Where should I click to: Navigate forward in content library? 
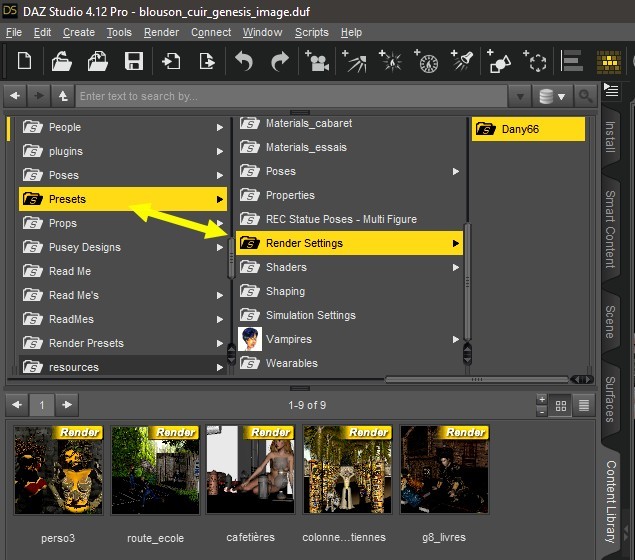click(x=39, y=96)
